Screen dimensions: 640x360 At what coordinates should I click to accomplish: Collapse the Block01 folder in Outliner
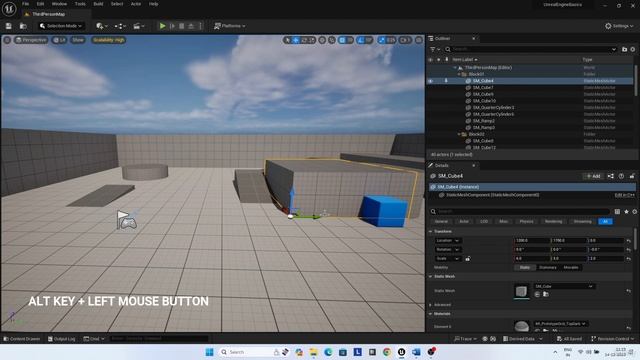459,74
